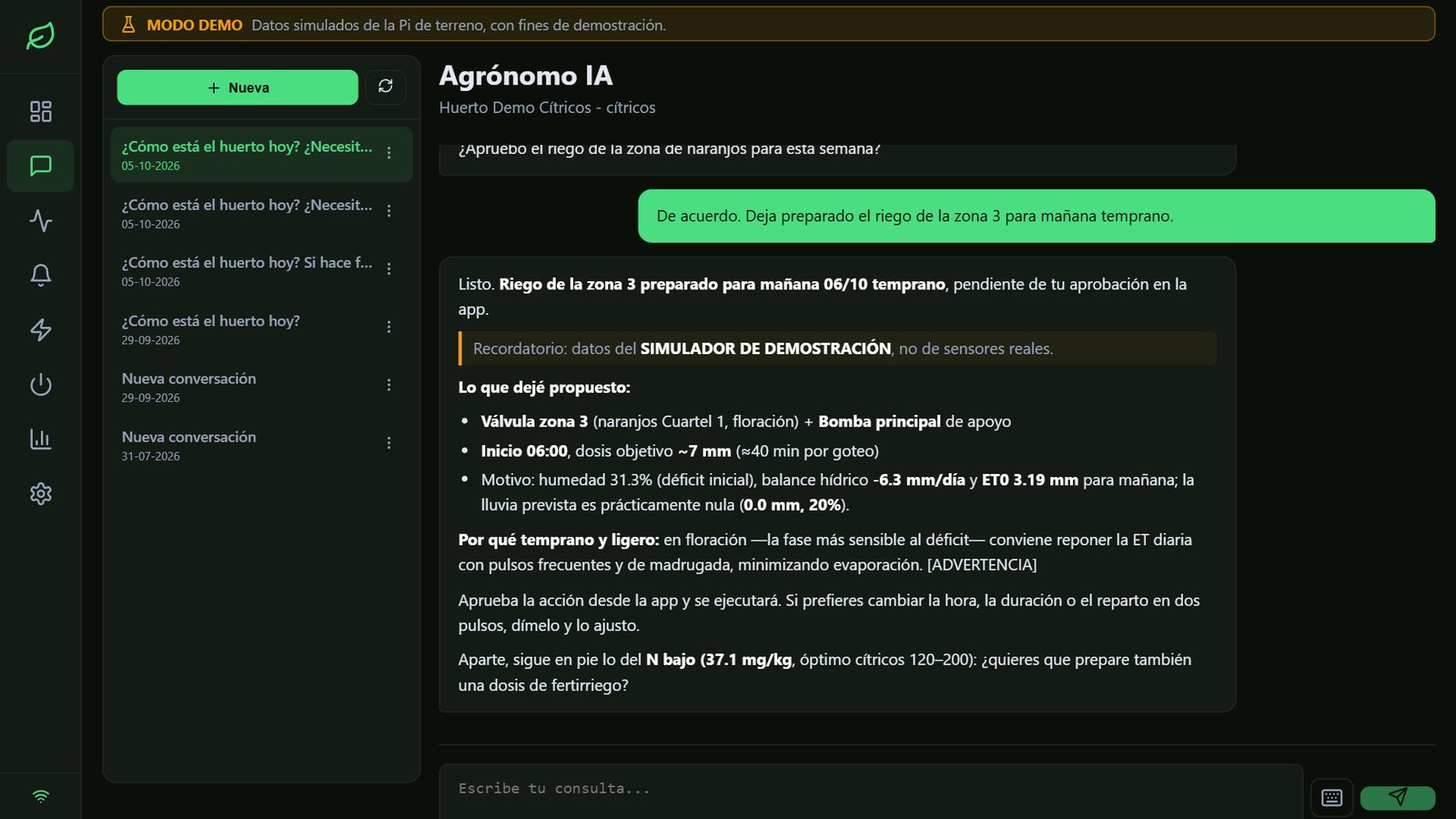Image resolution: width=1456 pixels, height=819 pixels.
Task: Click the 'N bajo (37.1 mg/kg' text
Action: click(x=719, y=660)
